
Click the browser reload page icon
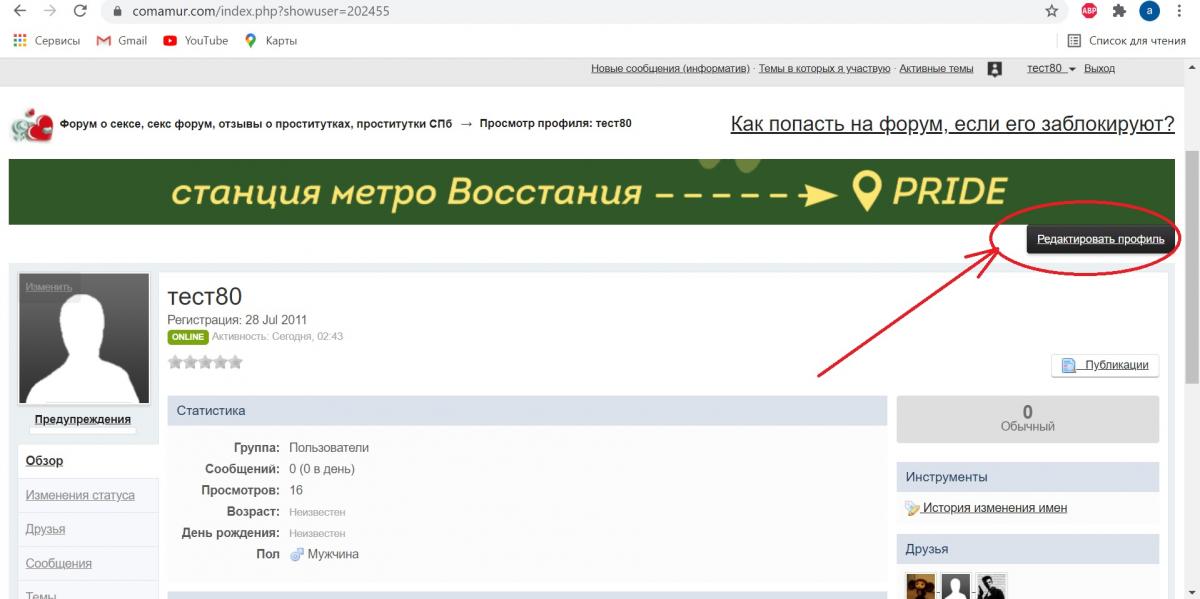pyautogui.click(x=80, y=12)
